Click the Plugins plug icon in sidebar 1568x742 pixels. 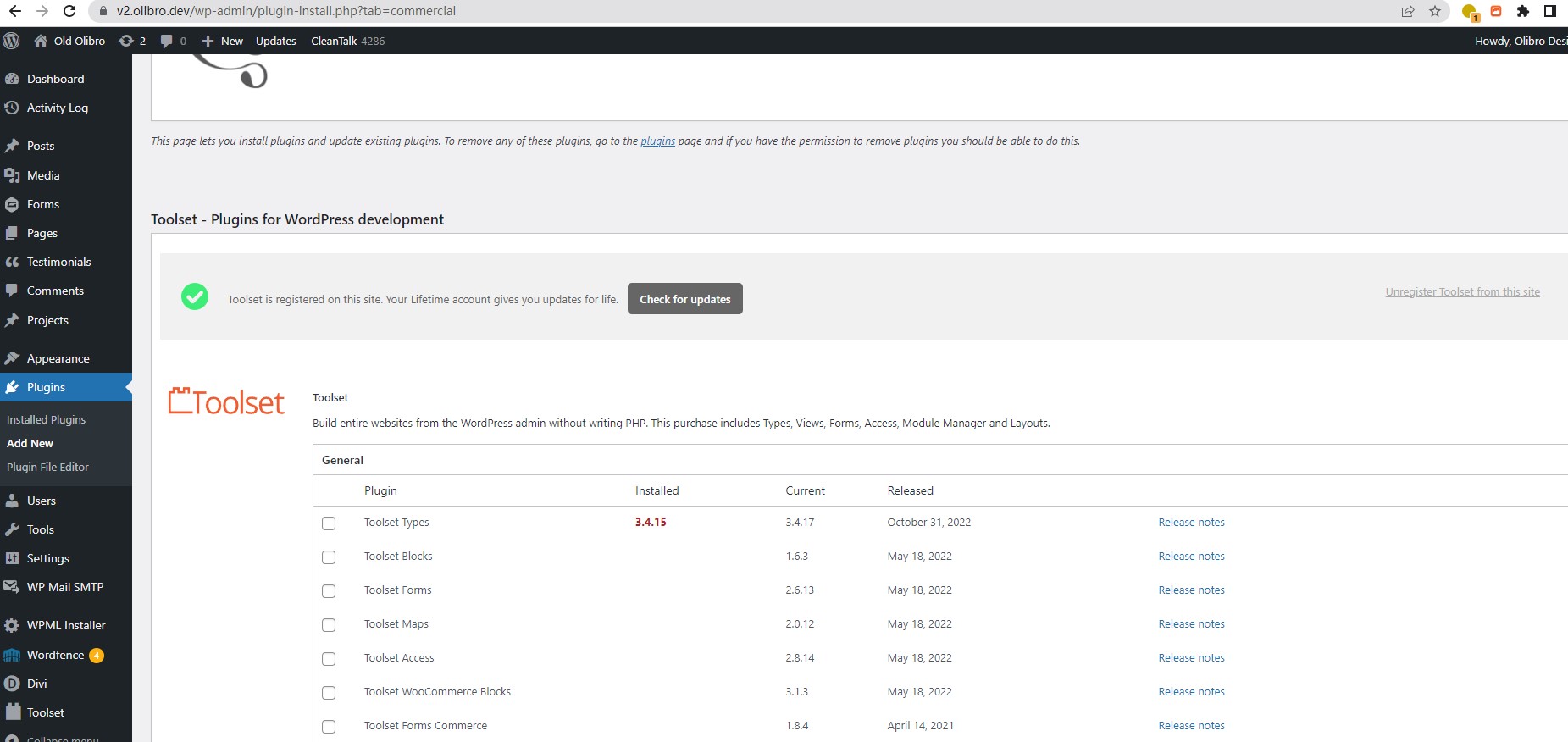[12, 387]
